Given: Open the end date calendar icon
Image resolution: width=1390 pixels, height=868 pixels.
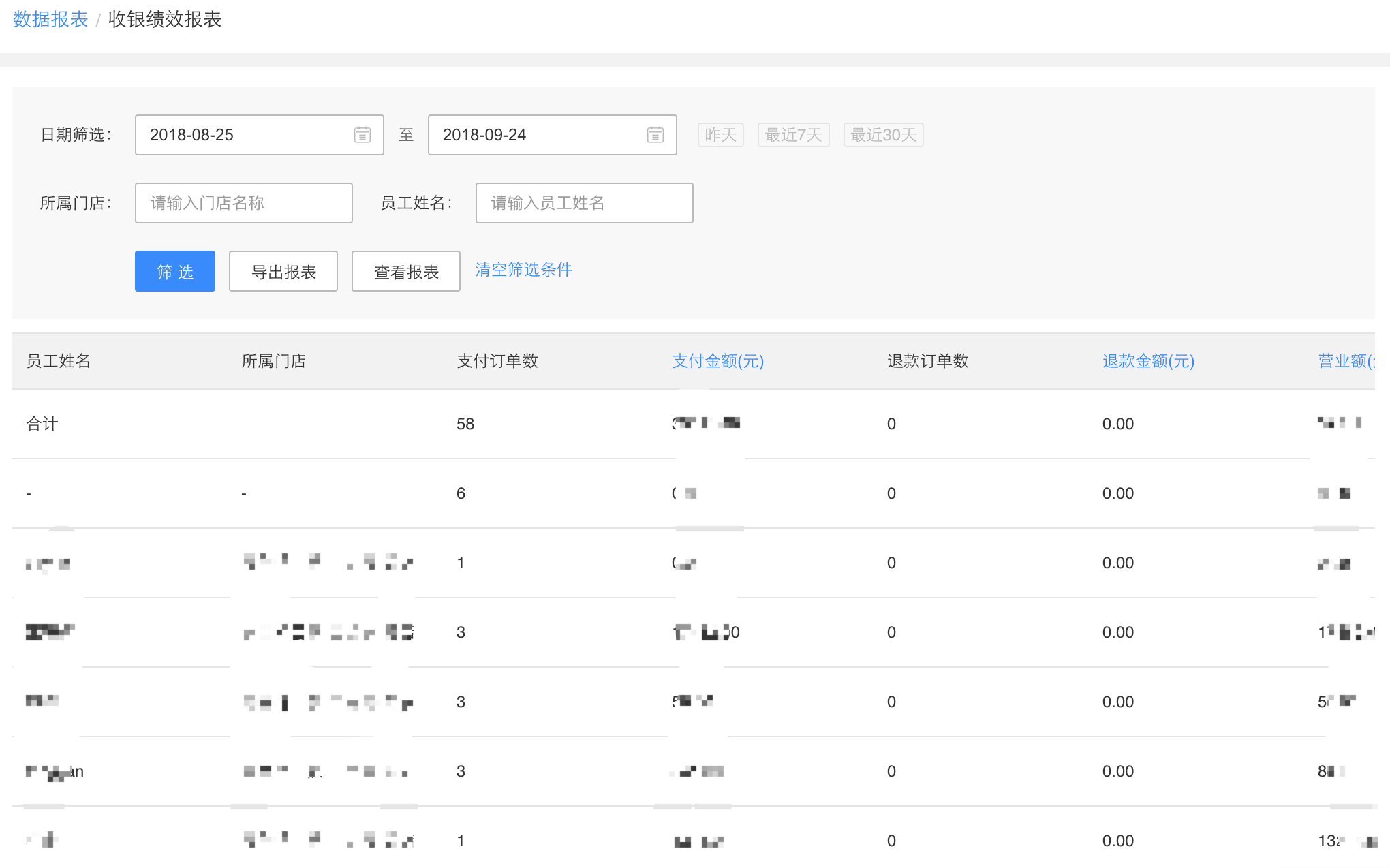Looking at the screenshot, I should coord(655,135).
